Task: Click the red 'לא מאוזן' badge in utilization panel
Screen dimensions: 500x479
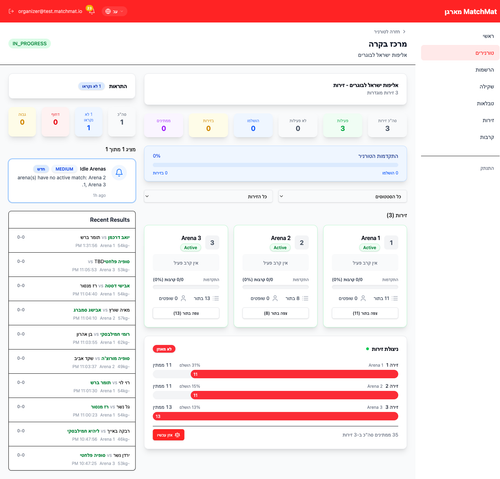Action: coord(164,349)
